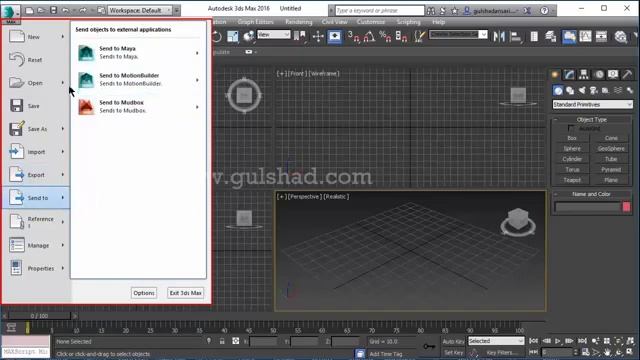Click the Torus primitive button
This screenshot has height=360, width=640.
click(x=572, y=169)
